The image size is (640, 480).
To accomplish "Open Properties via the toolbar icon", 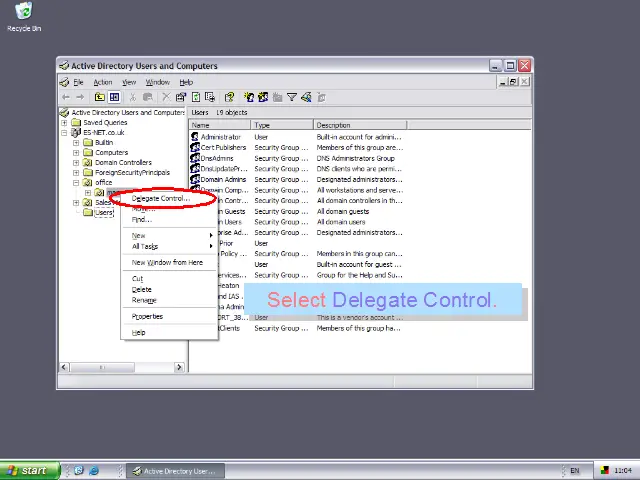I will [x=180, y=97].
